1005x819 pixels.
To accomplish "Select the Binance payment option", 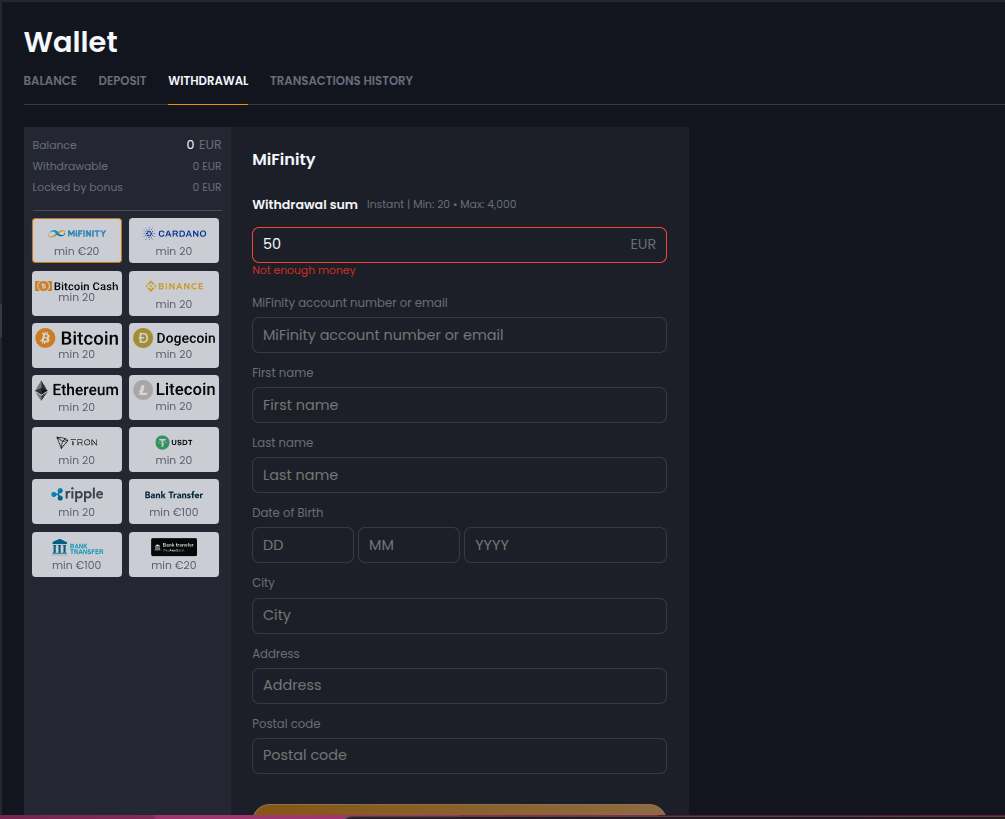I will 174,293.
